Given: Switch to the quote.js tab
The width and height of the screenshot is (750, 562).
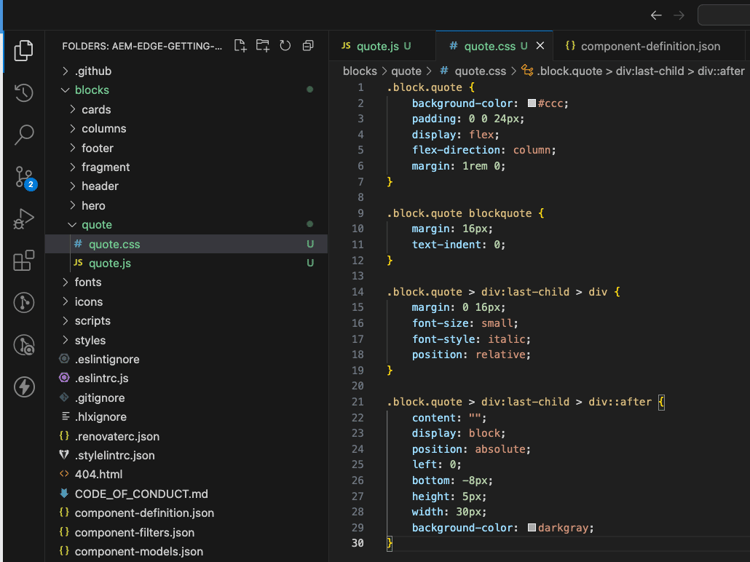Looking at the screenshot, I should point(377,46).
